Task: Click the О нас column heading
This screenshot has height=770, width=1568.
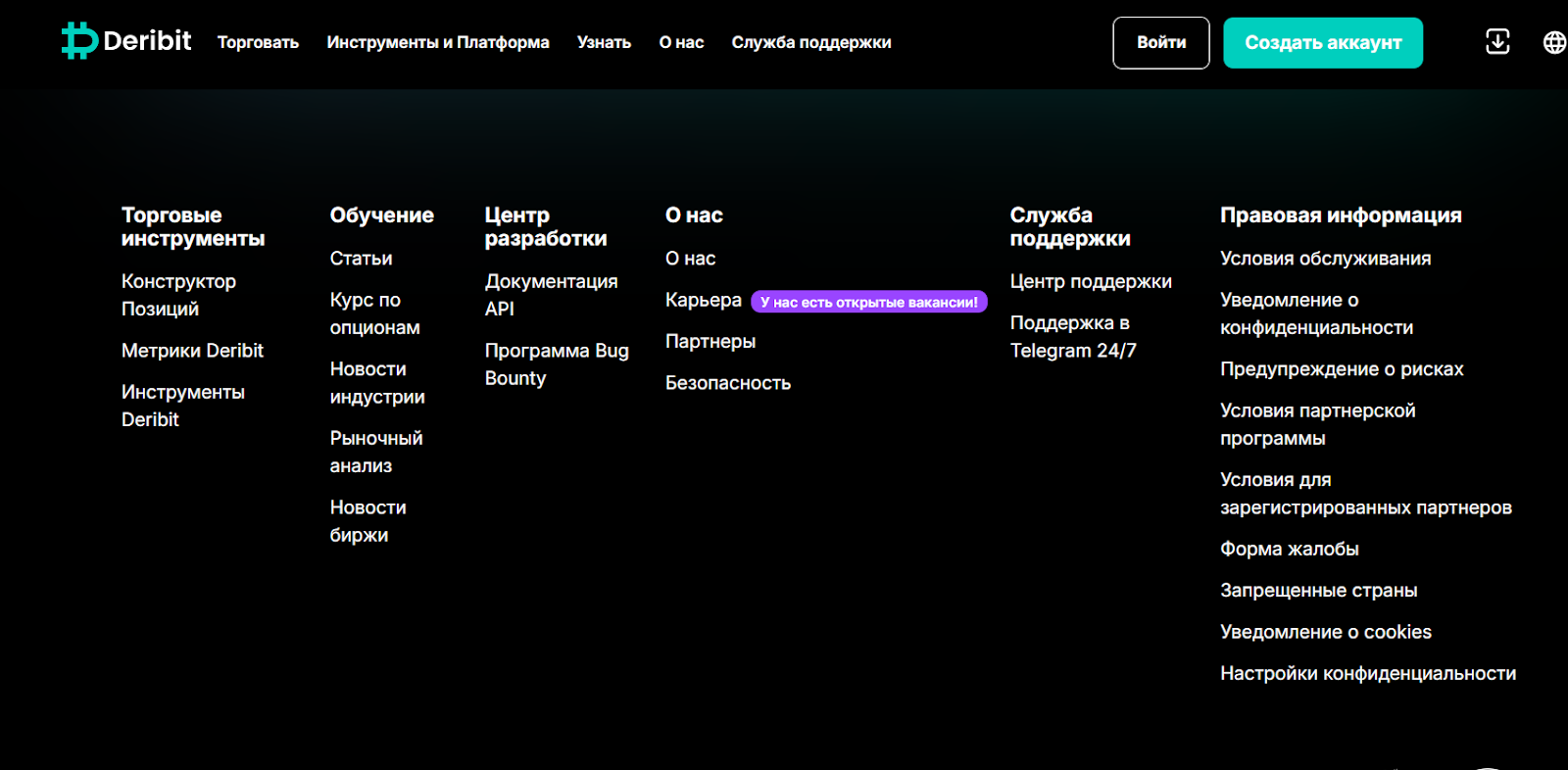Action: pos(694,216)
